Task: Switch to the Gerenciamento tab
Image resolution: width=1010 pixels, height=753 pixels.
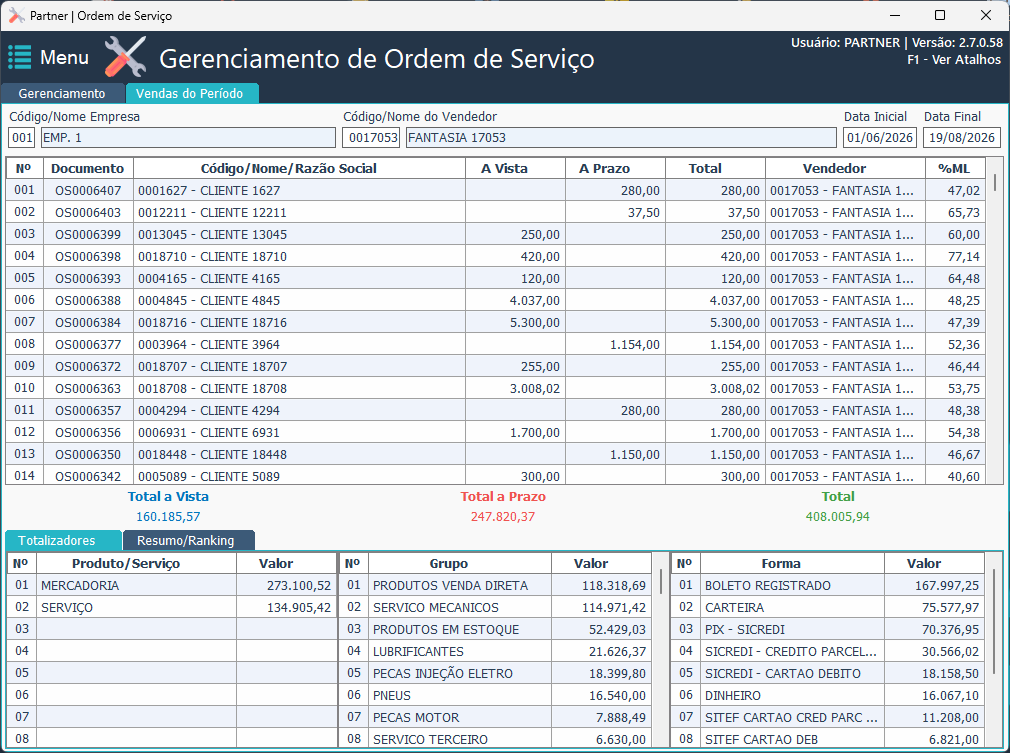Action: coord(62,93)
